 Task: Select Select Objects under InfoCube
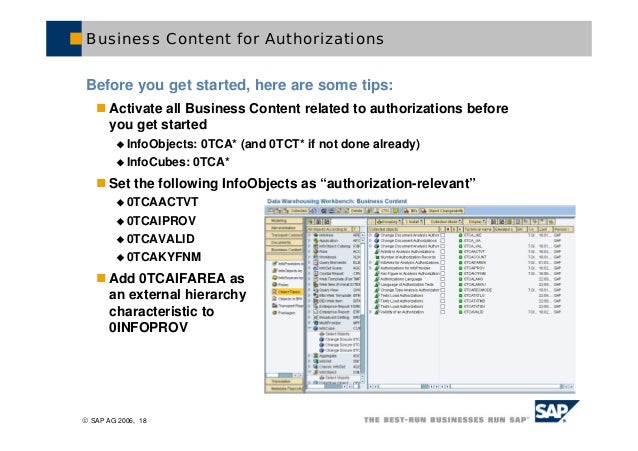[x=334, y=334]
